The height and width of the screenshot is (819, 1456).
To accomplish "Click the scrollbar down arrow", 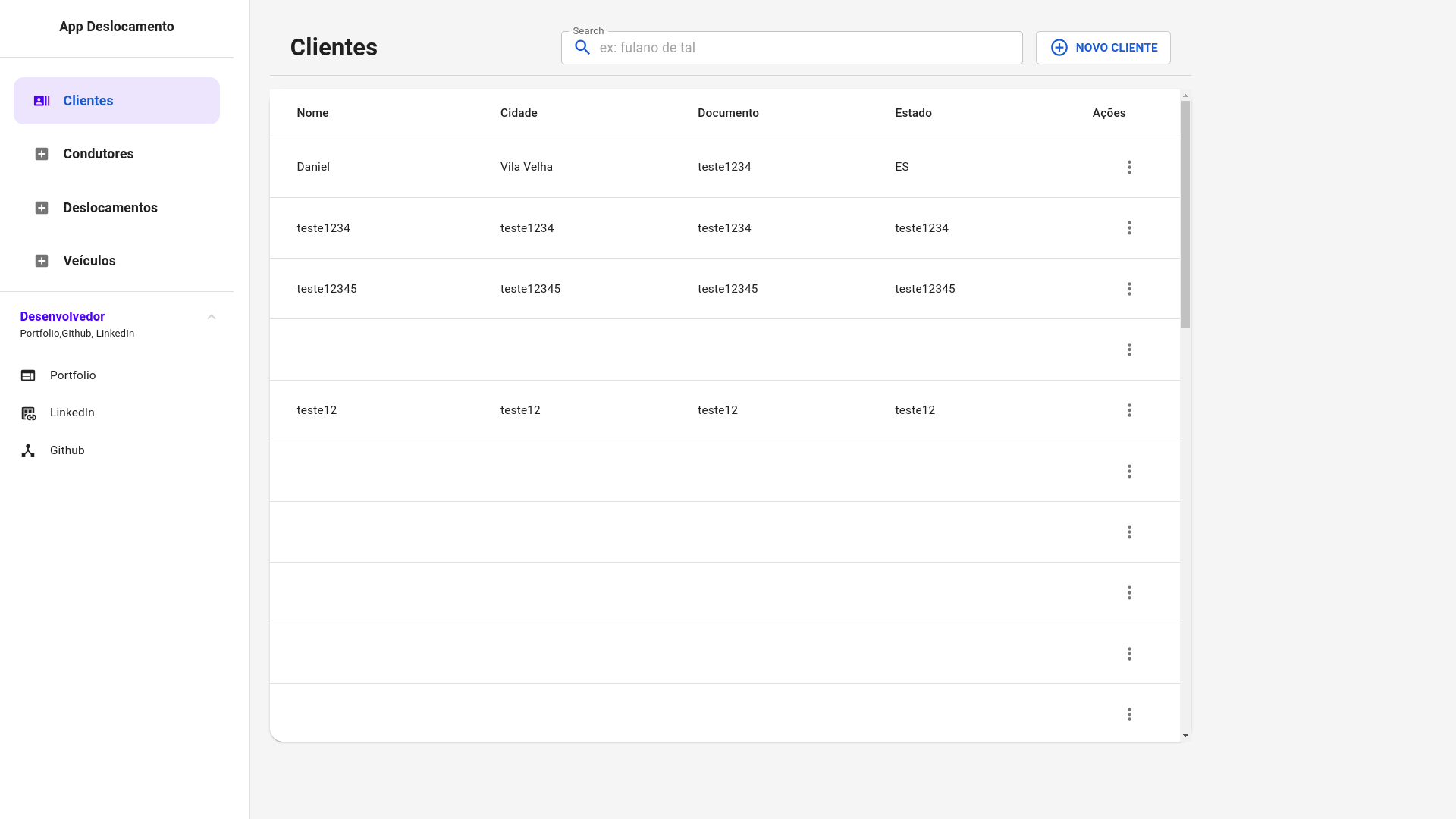I will point(1185,736).
